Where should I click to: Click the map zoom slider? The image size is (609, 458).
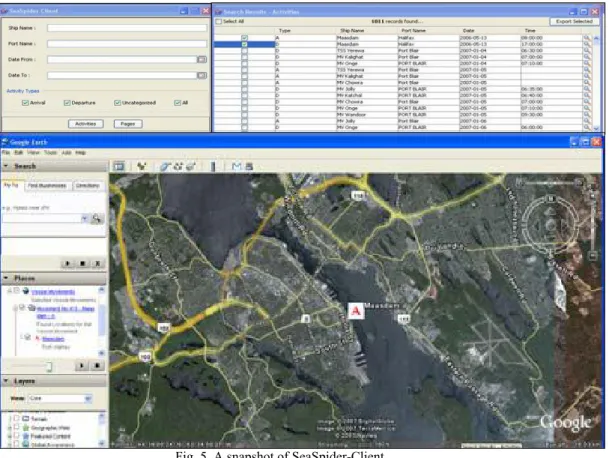[x=593, y=218]
